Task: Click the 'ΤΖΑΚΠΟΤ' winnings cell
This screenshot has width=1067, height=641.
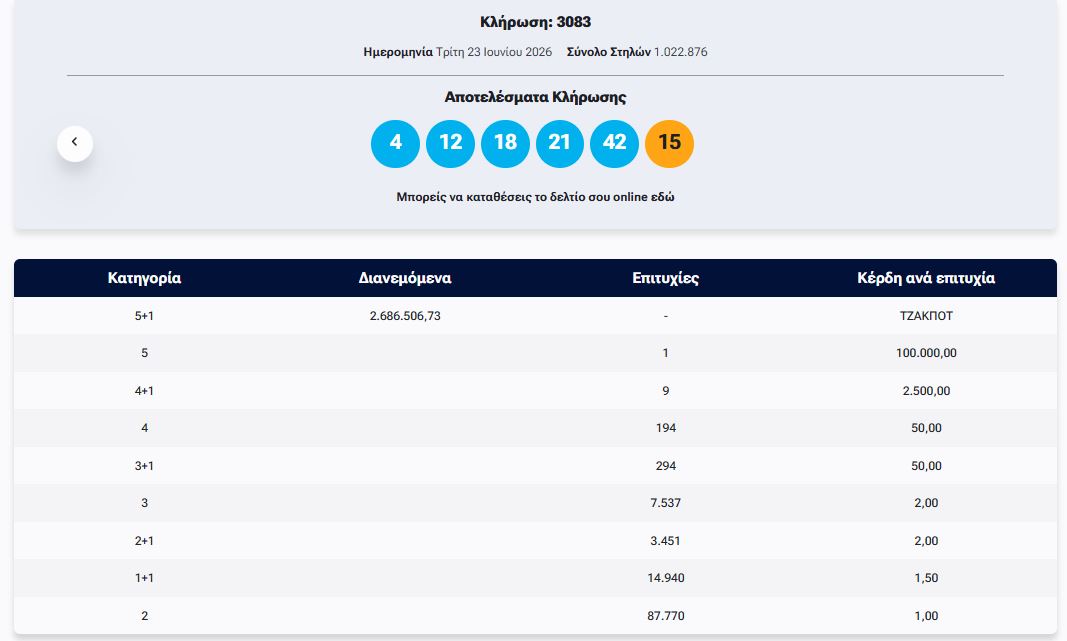Action: (926, 316)
